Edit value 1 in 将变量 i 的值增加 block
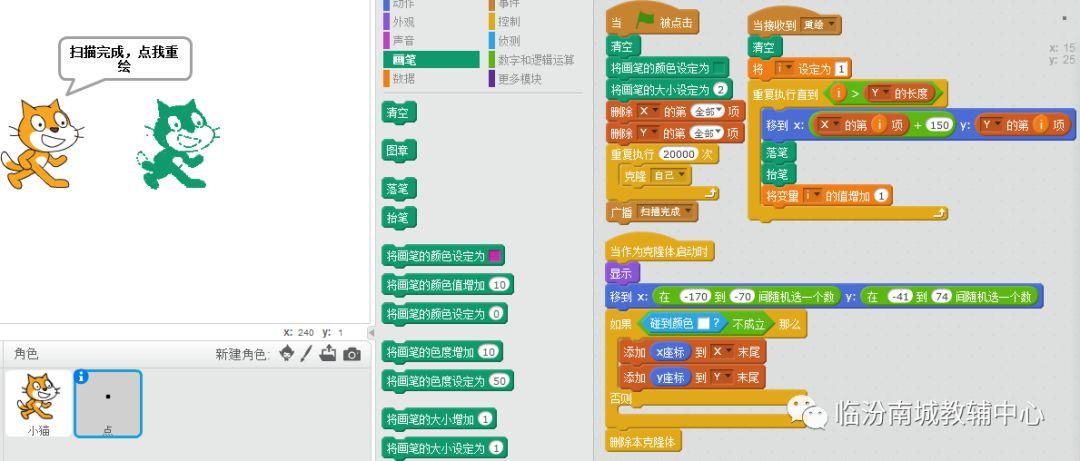 [x=882, y=196]
